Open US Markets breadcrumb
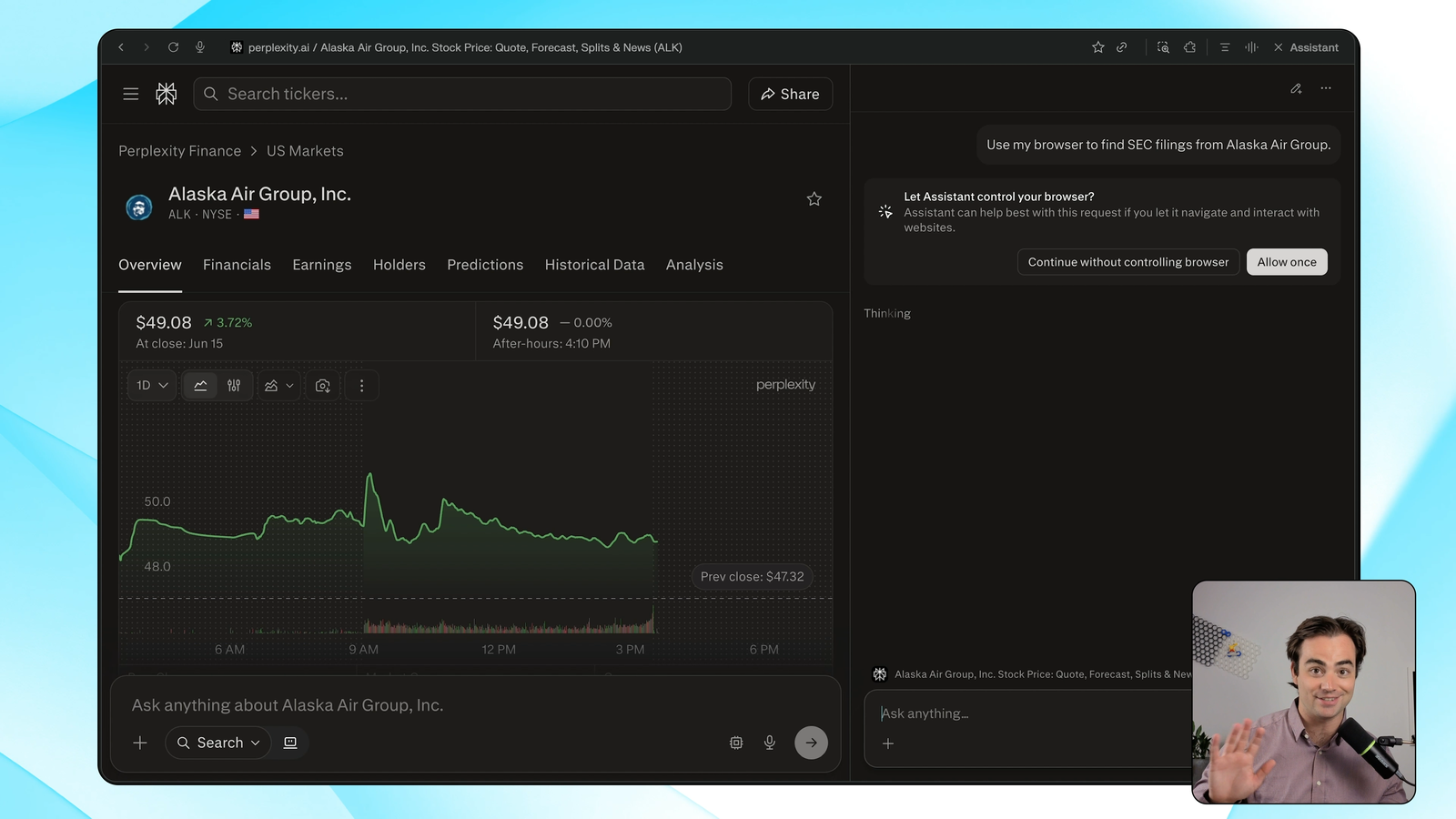The width and height of the screenshot is (1456, 819). pos(305,151)
